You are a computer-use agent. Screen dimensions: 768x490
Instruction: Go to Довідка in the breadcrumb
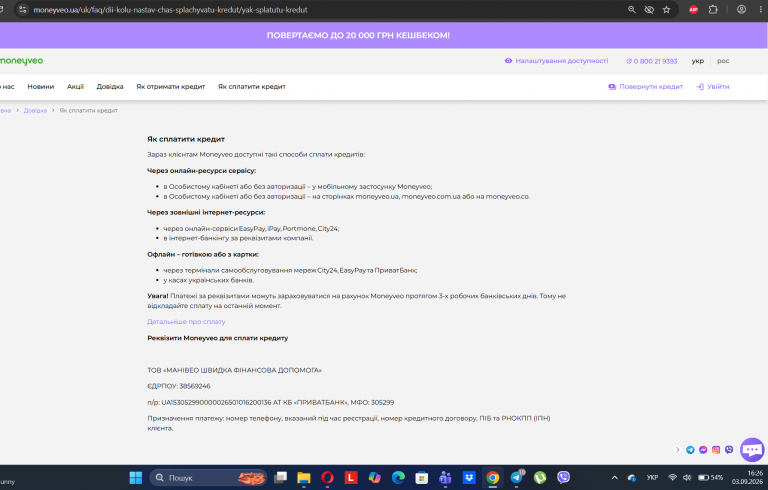pos(35,111)
